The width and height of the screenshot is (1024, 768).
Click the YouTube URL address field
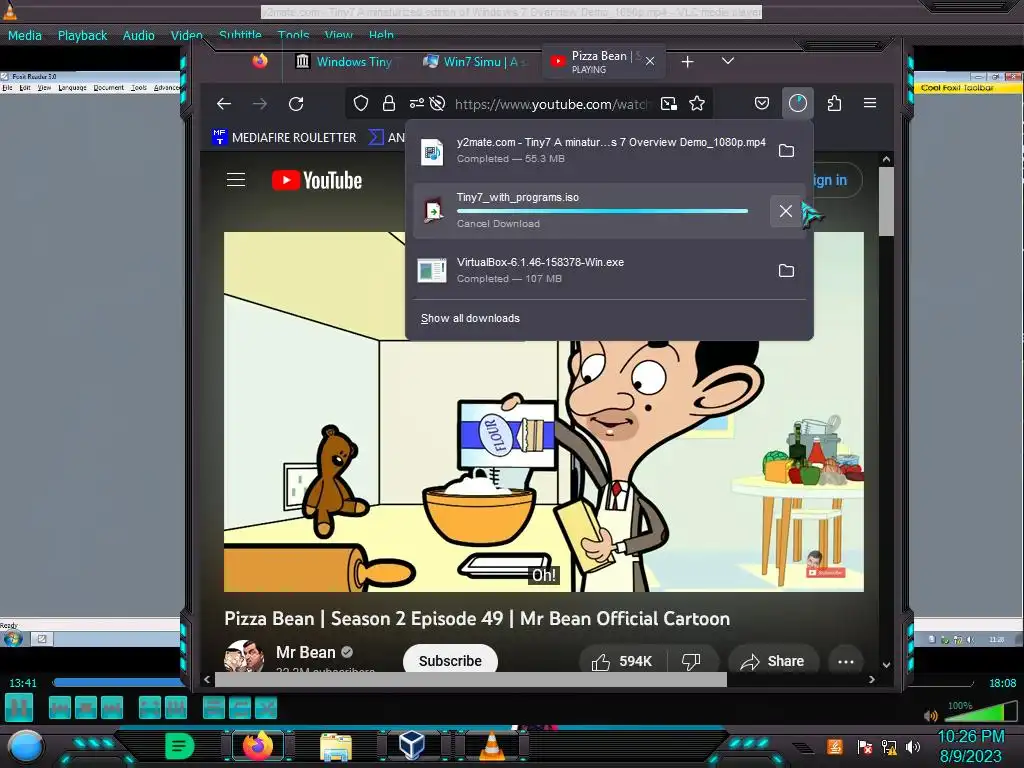[x=552, y=104]
